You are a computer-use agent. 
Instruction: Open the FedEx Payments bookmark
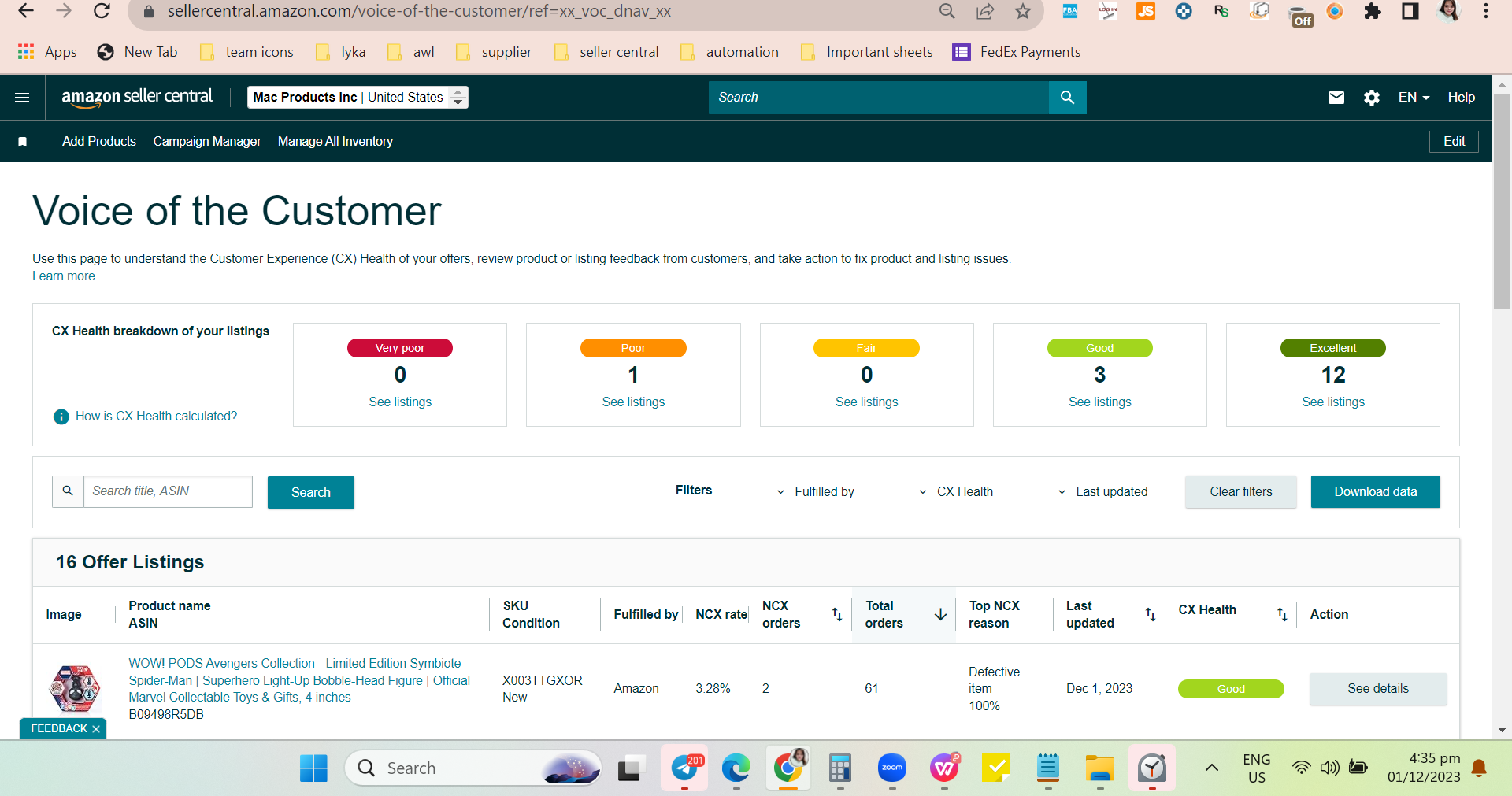click(x=1017, y=52)
